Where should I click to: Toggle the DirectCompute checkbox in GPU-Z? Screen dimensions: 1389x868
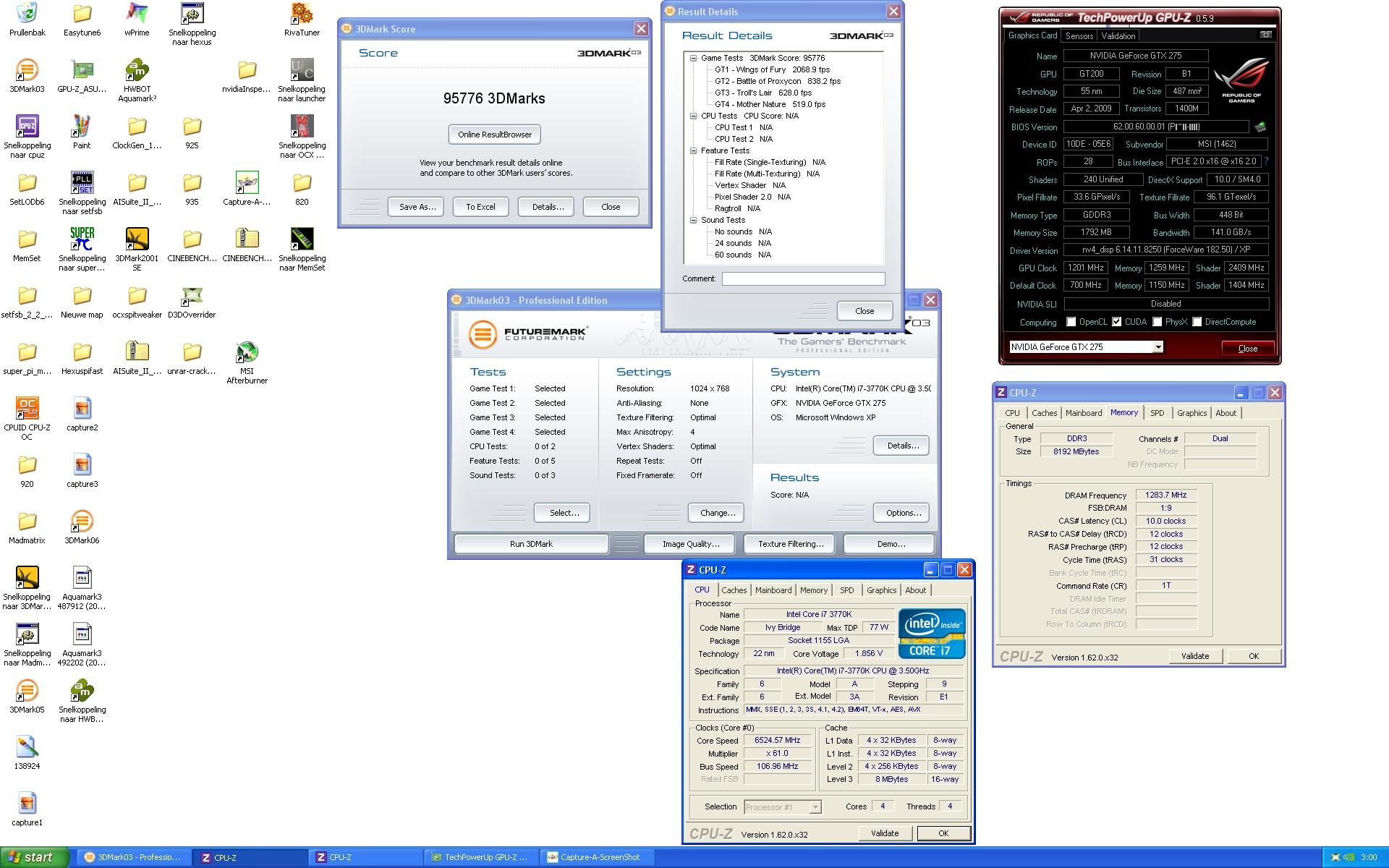pos(1197,322)
